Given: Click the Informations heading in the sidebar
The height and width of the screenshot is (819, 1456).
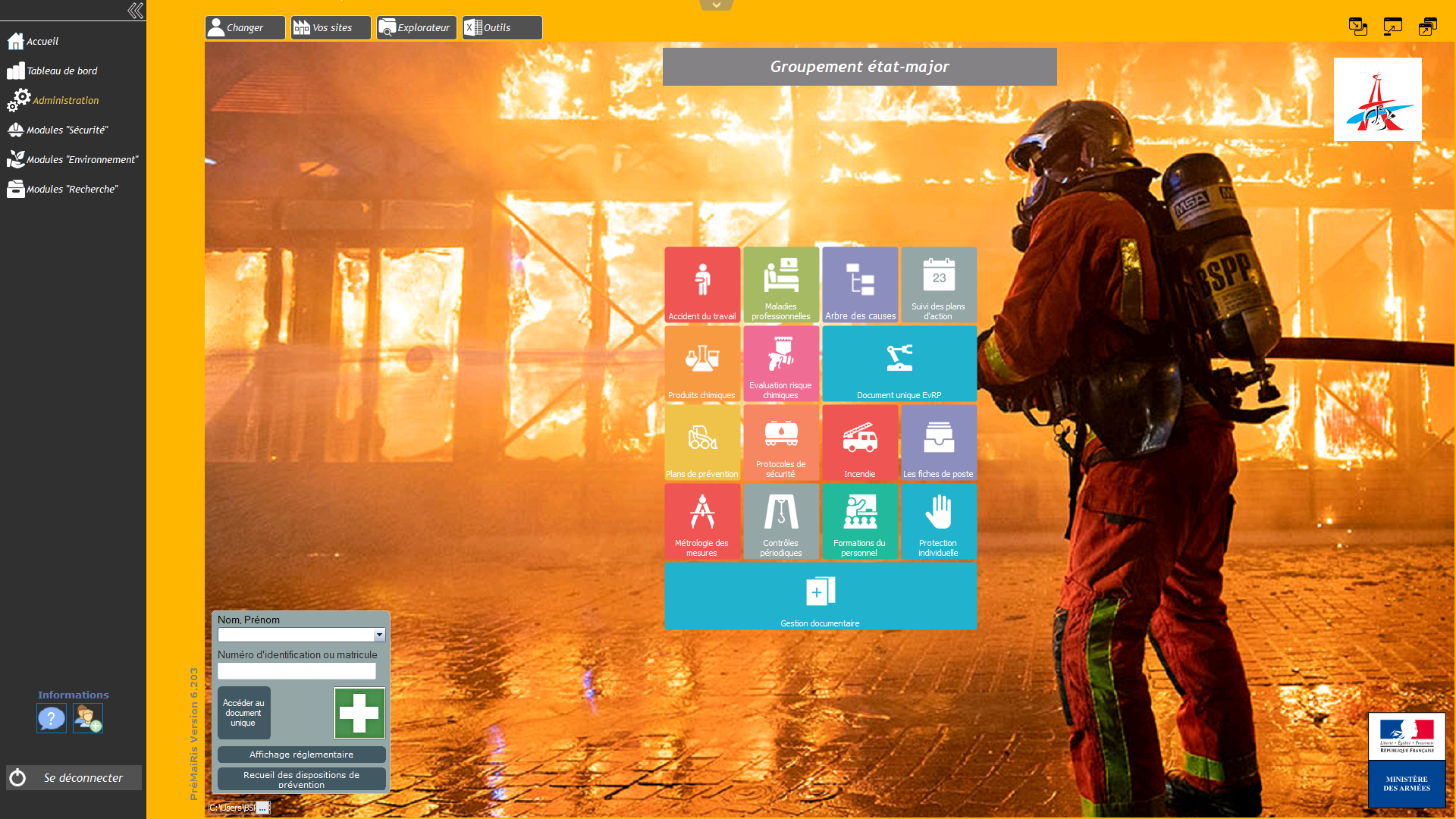Looking at the screenshot, I should pos(74,695).
